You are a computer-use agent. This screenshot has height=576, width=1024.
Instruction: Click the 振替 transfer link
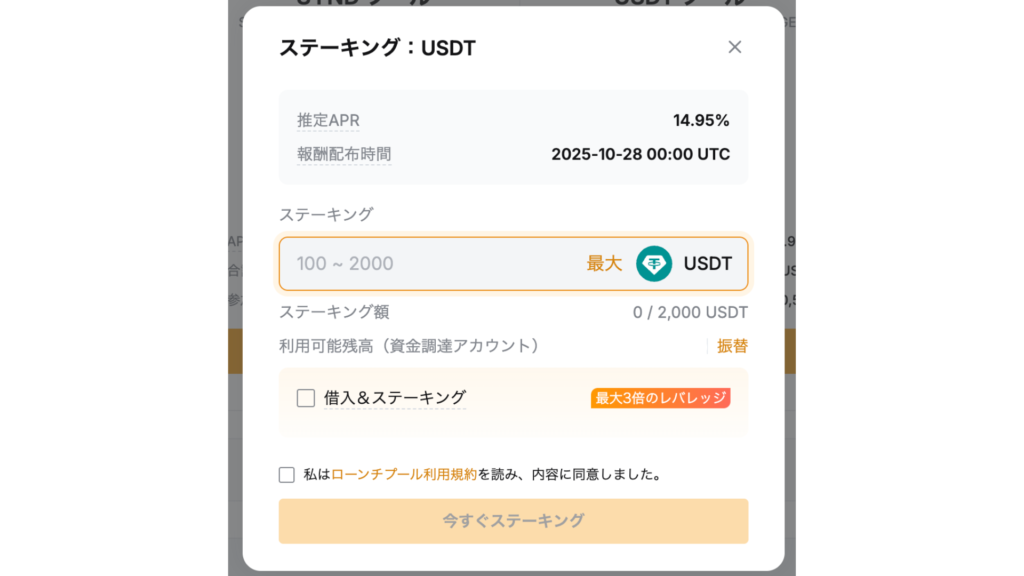coord(732,346)
